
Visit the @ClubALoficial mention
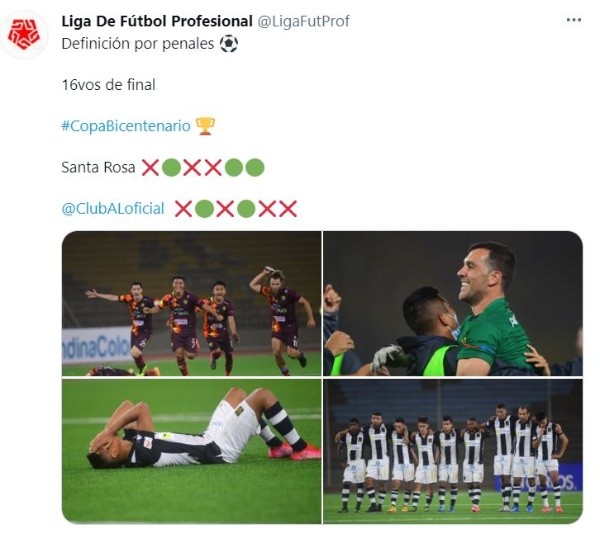point(113,209)
